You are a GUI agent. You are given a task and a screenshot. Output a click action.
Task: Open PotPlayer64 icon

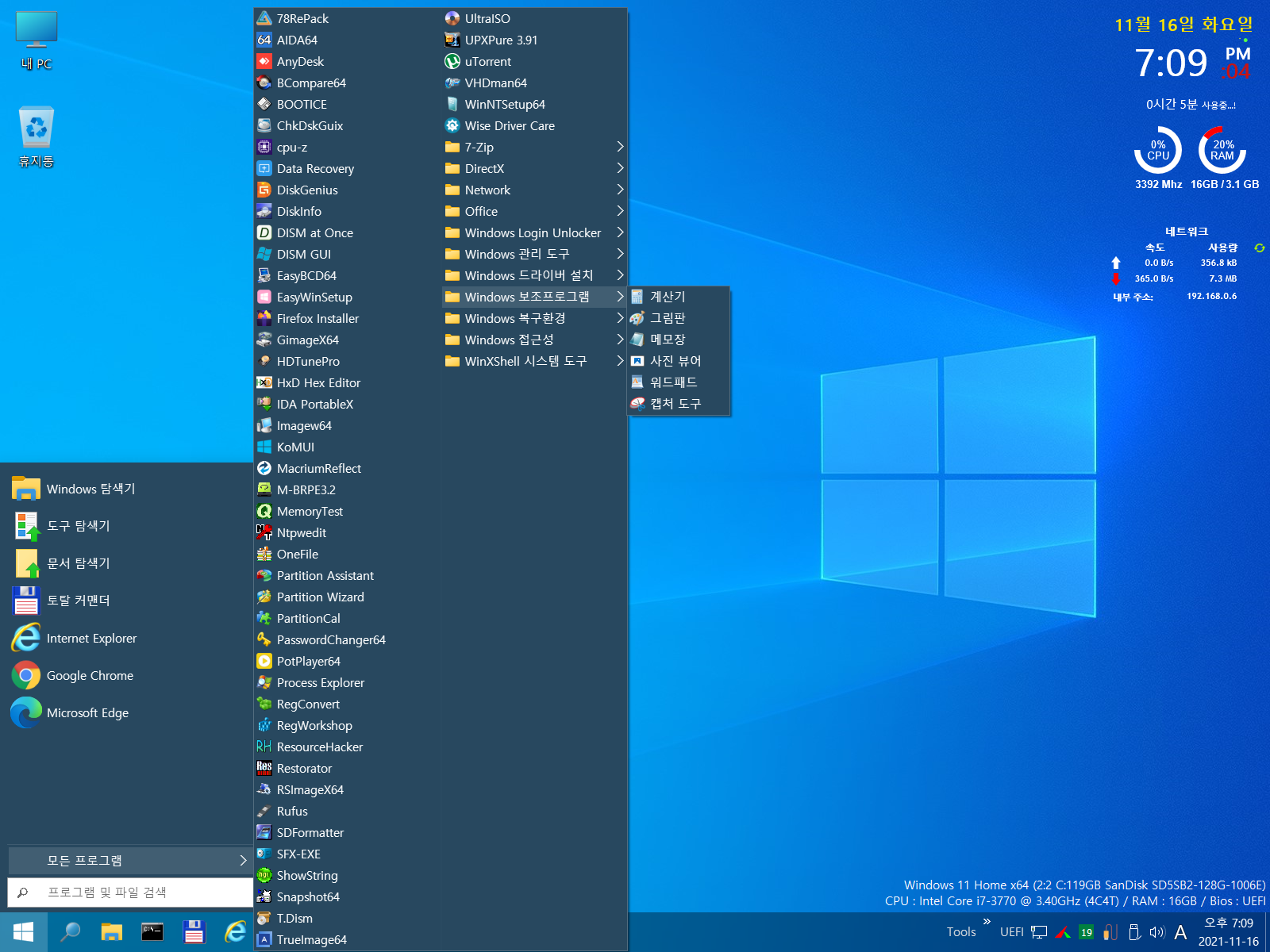click(264, 661)
